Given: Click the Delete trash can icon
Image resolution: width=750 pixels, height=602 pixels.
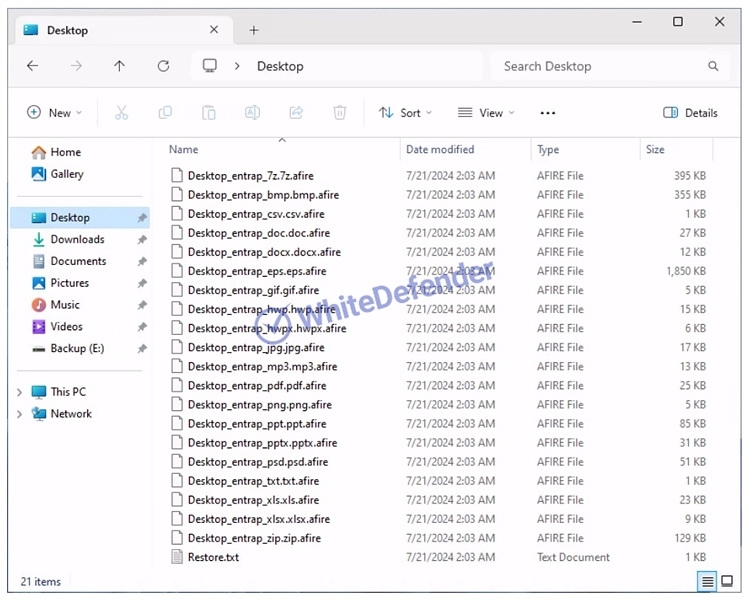Looking at the screenshot, I should [340, 113].
